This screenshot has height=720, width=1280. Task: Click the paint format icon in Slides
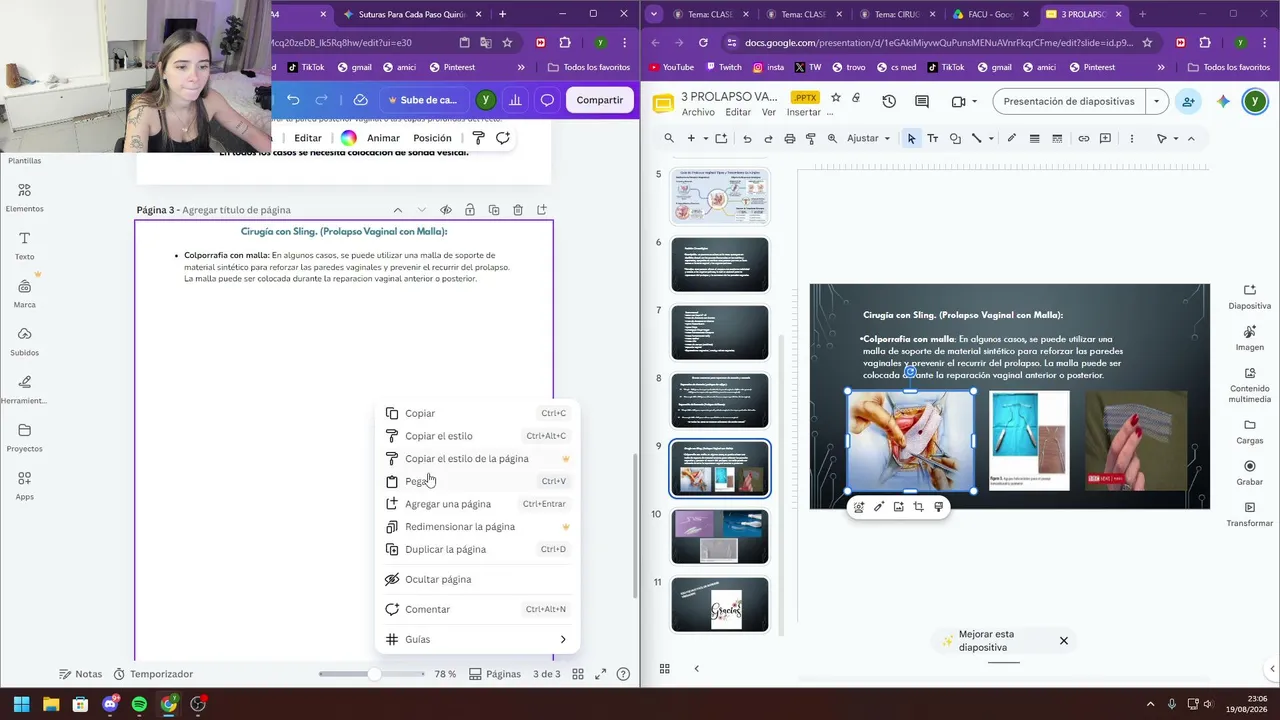(811, 139)
